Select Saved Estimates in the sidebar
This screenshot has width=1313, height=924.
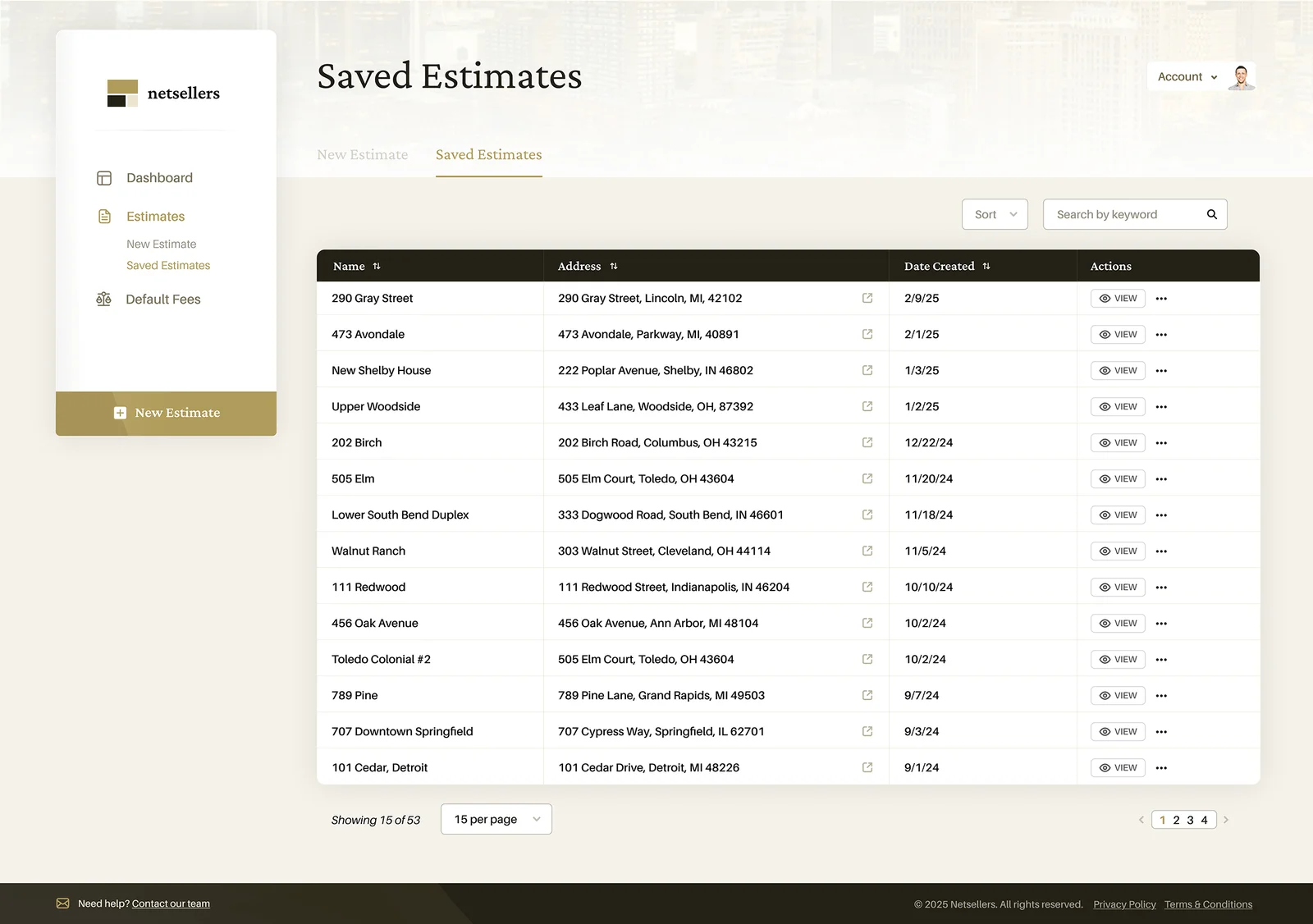pyautogui.click(x=168, y=266)
